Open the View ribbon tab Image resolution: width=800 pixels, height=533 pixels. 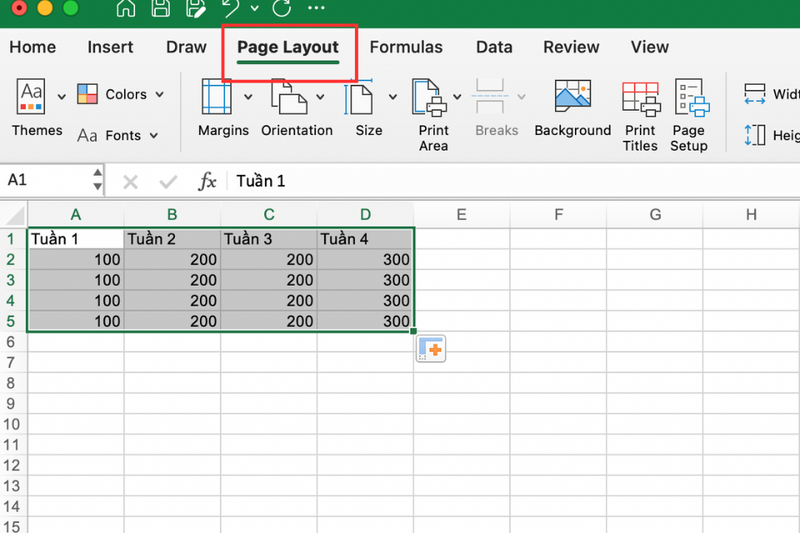tap(649, 47)
